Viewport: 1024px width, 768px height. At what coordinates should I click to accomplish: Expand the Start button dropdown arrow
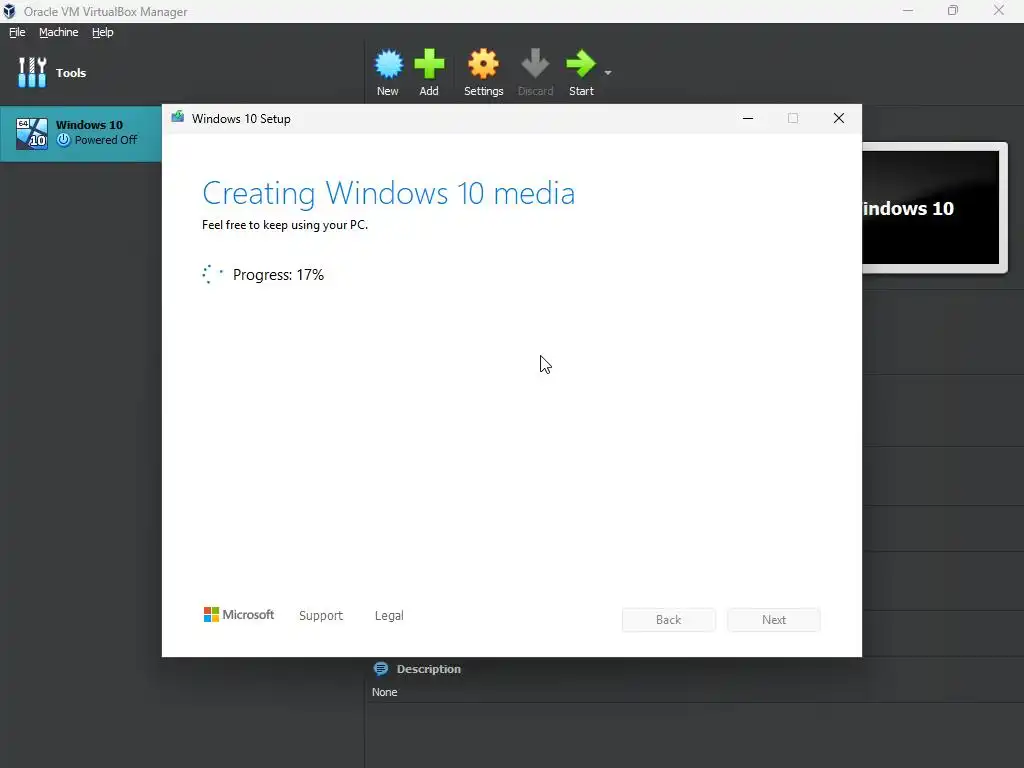[x=608, y=72]
